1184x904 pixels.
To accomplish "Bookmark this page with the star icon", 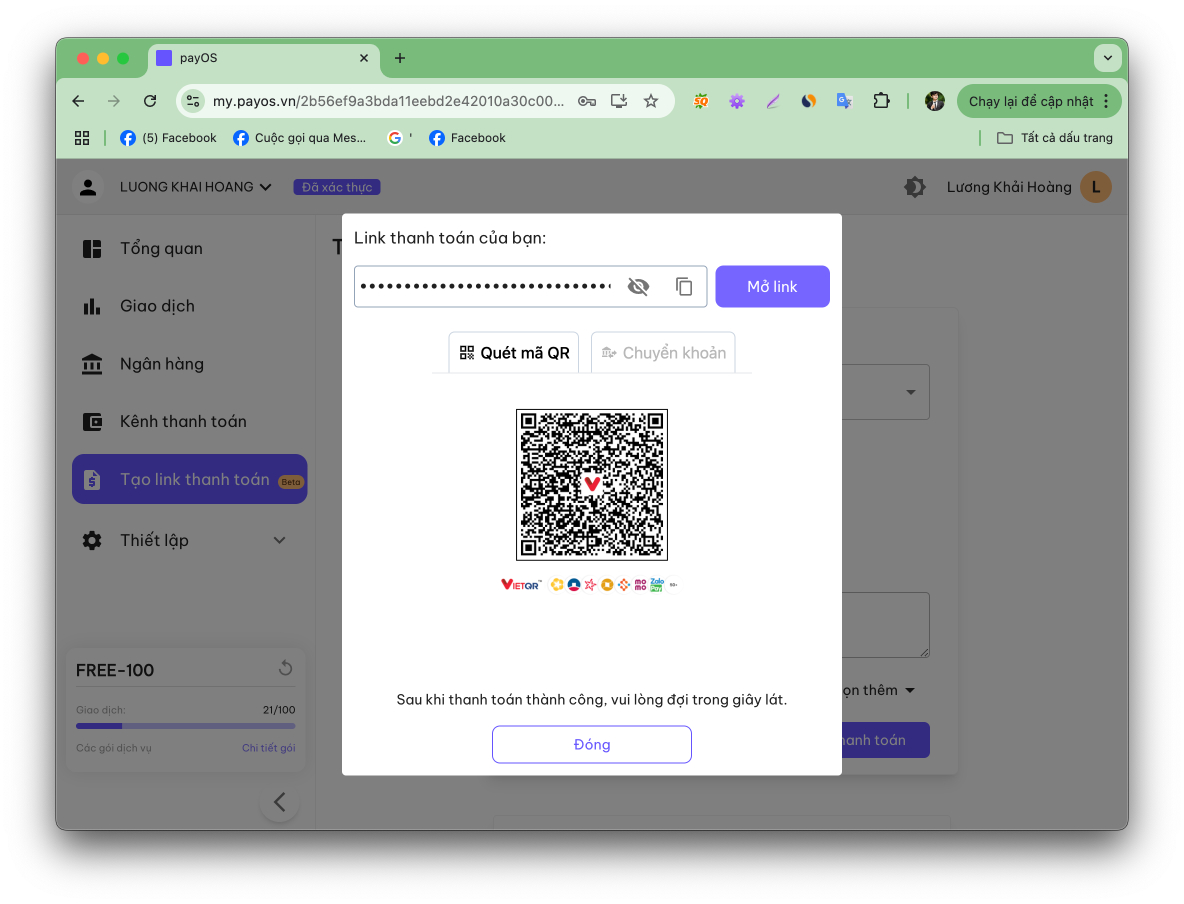I will (651, 101).
